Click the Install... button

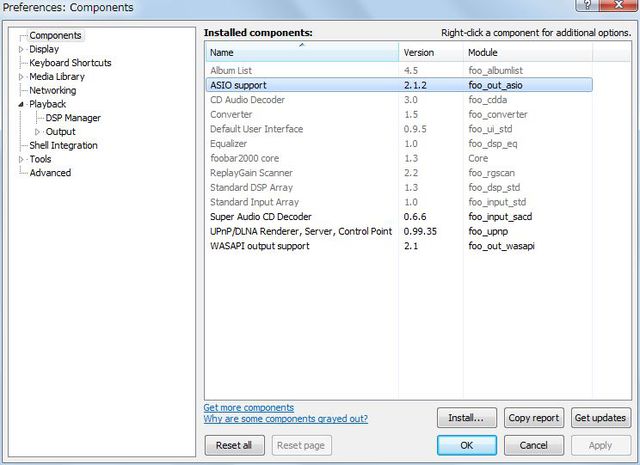(x=467, y=418)
